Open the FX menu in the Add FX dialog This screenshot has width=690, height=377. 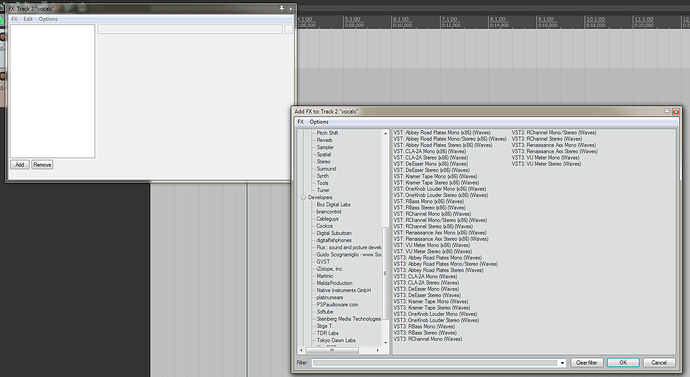[x=301, y=122]
